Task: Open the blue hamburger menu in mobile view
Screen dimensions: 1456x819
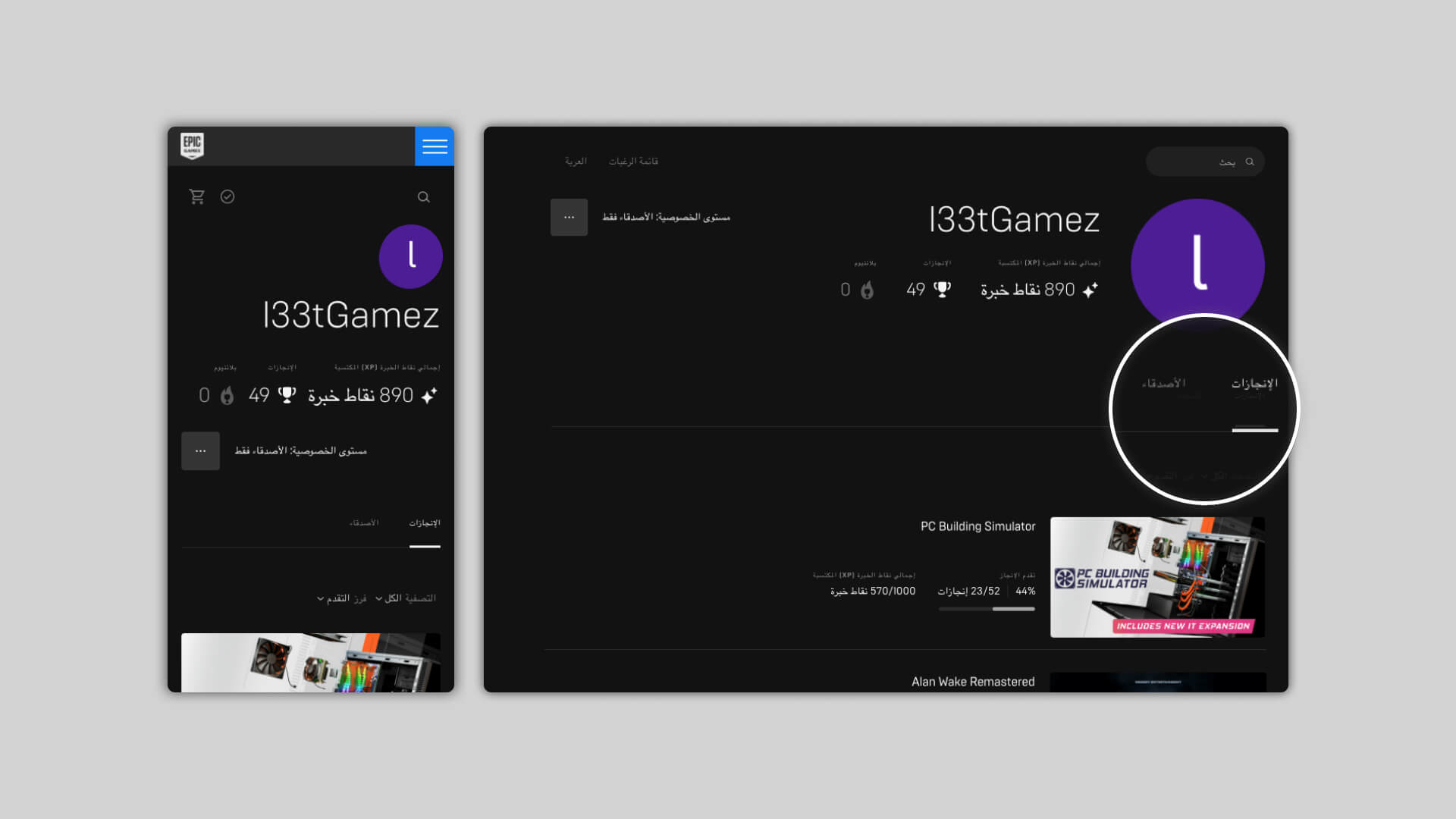Action: click(435, 146)
